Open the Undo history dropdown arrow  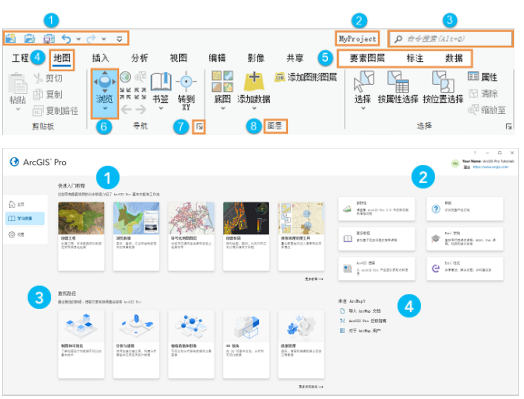tap(79, 39)
